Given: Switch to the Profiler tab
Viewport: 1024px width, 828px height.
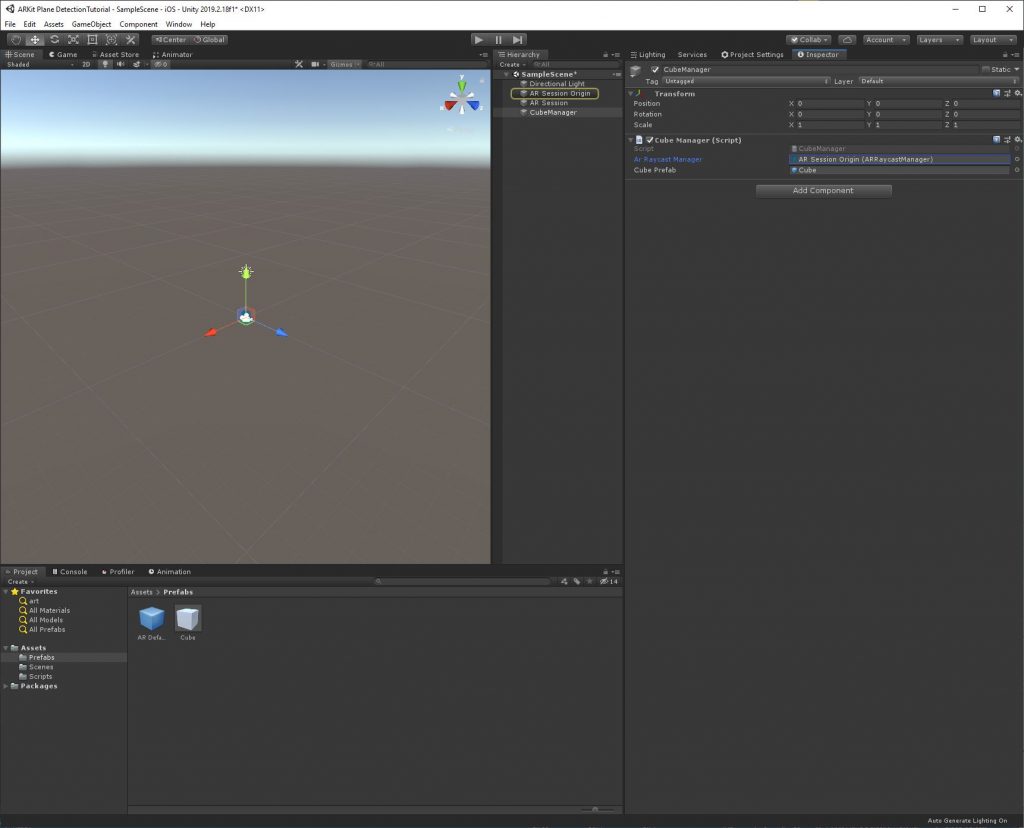Looking at the screenshot, I should point(118,572).
